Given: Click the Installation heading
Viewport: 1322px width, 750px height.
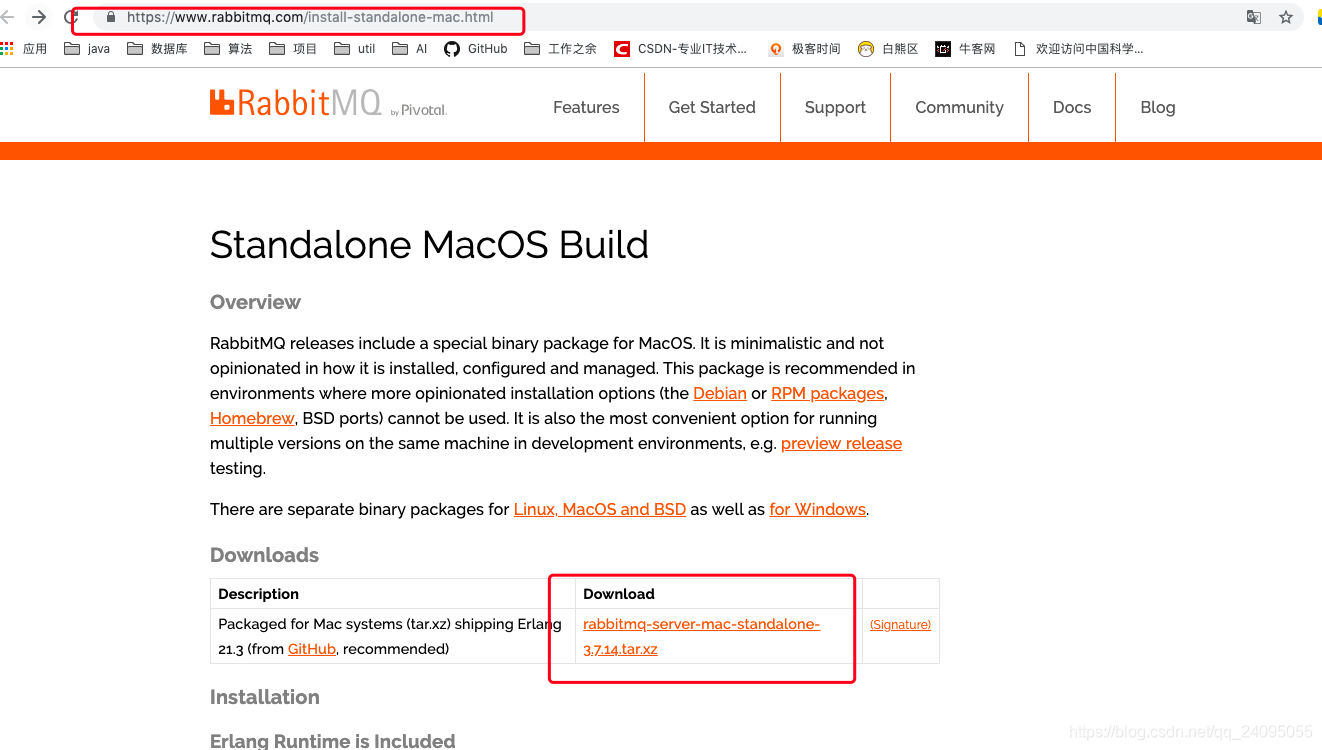Looking at the screenshot, I should [x=265, y=697].
